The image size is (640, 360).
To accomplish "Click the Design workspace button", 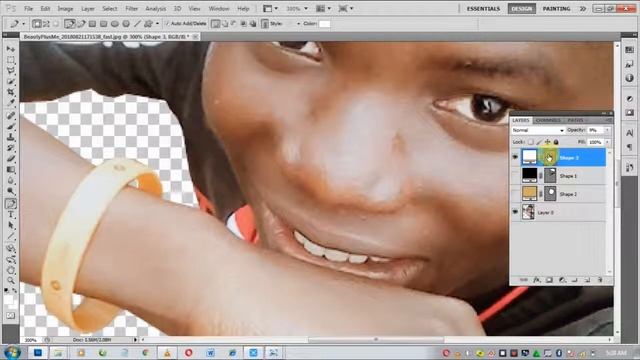I will click(x=522, y=9).
